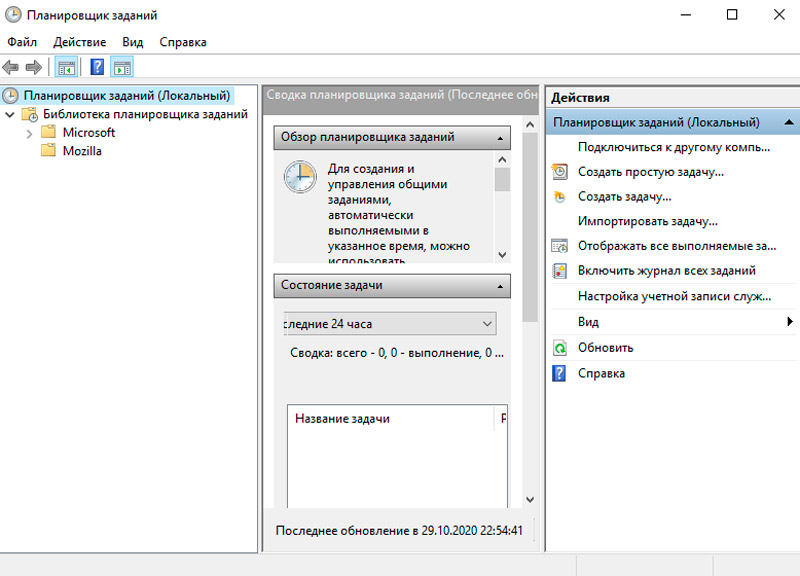
Task: Select Планировщик заданий (Локальный) tree root
Action: click(127, 95)
